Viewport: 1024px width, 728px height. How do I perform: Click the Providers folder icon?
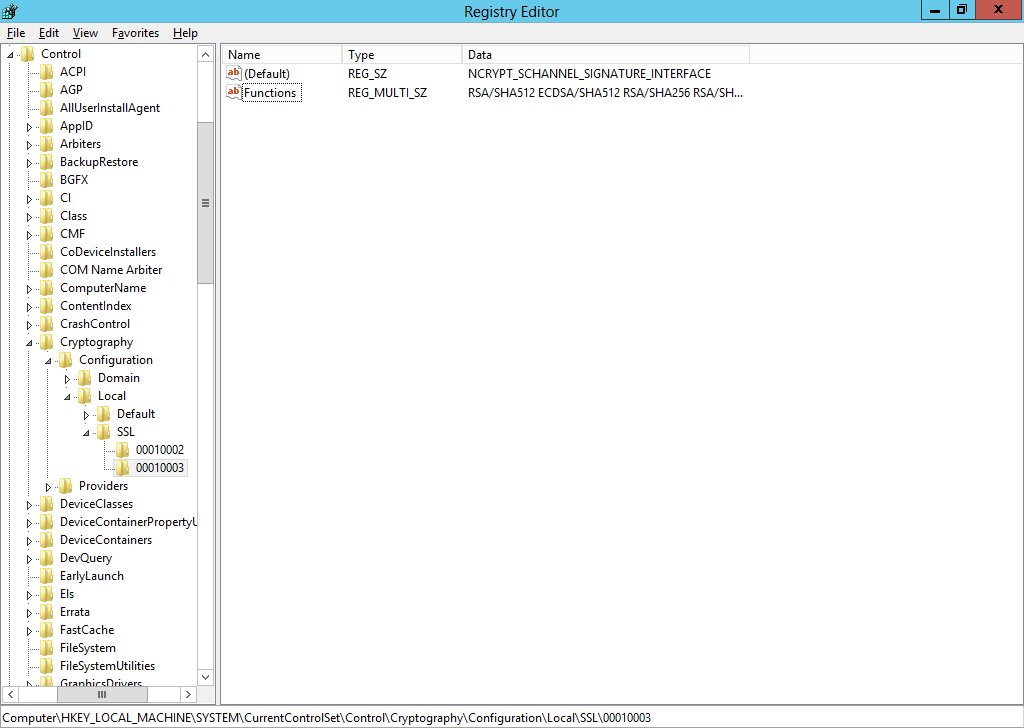pyautogui.click(x=65, y=486)
